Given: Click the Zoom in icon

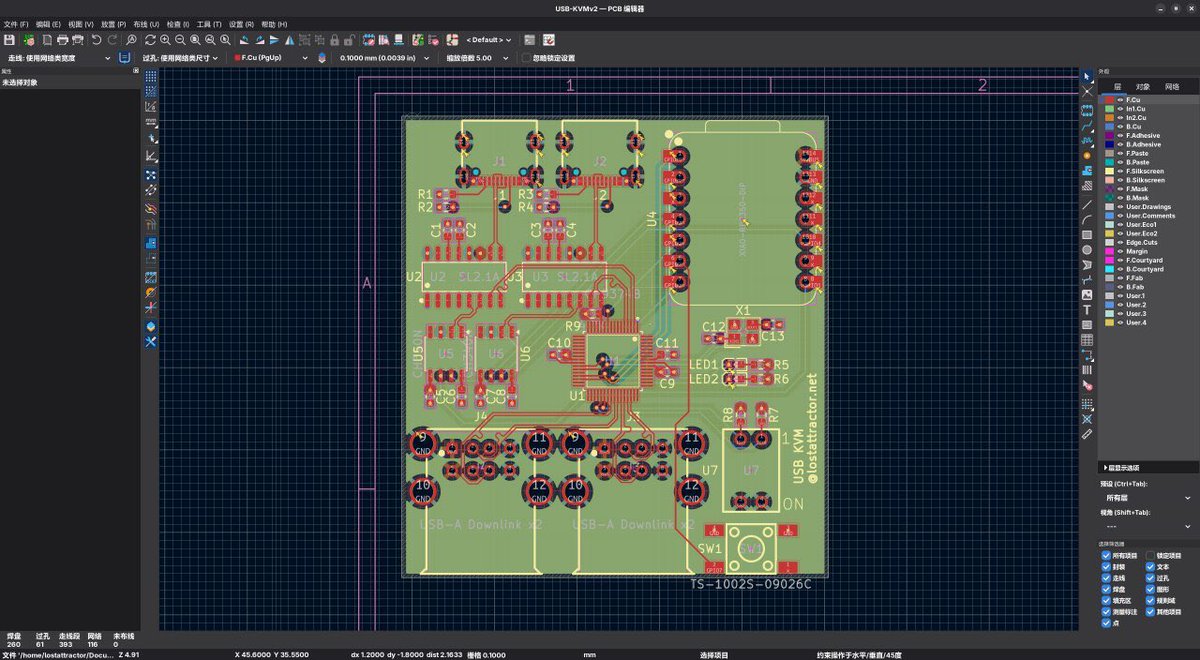Looking at the screenshot, I should 165,40.
